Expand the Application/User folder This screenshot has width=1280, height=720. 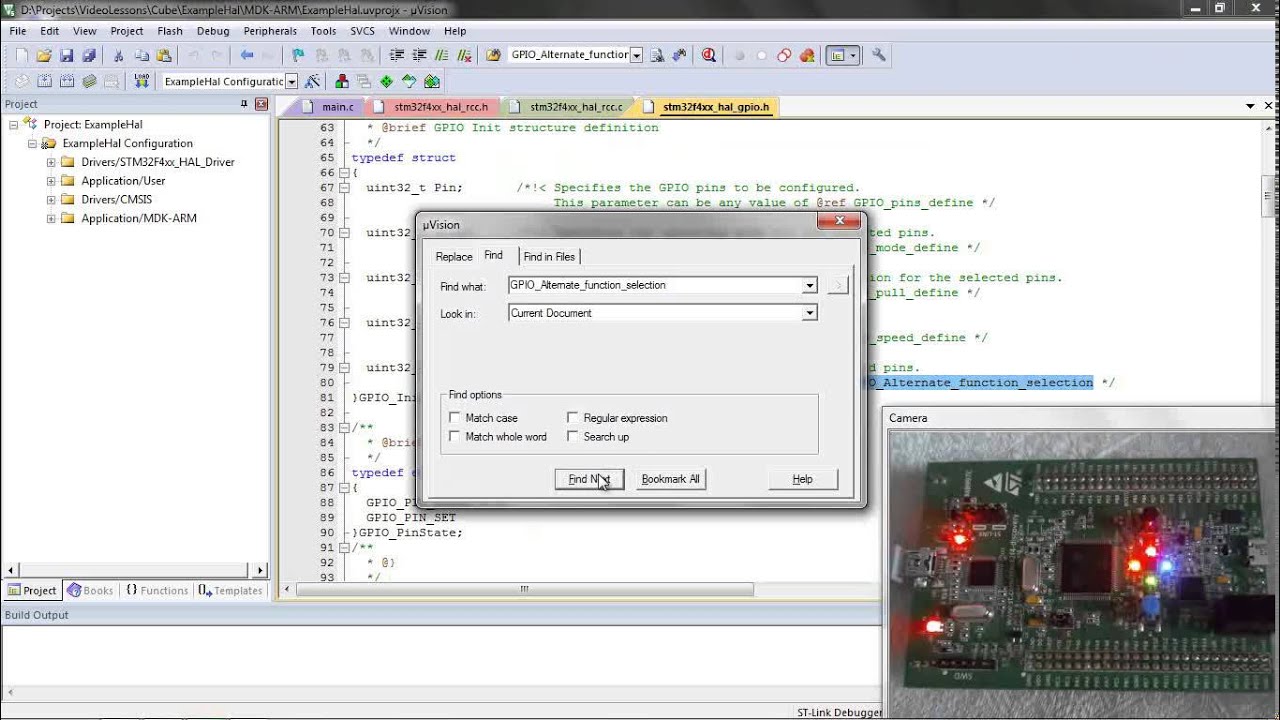coord(51,181)
